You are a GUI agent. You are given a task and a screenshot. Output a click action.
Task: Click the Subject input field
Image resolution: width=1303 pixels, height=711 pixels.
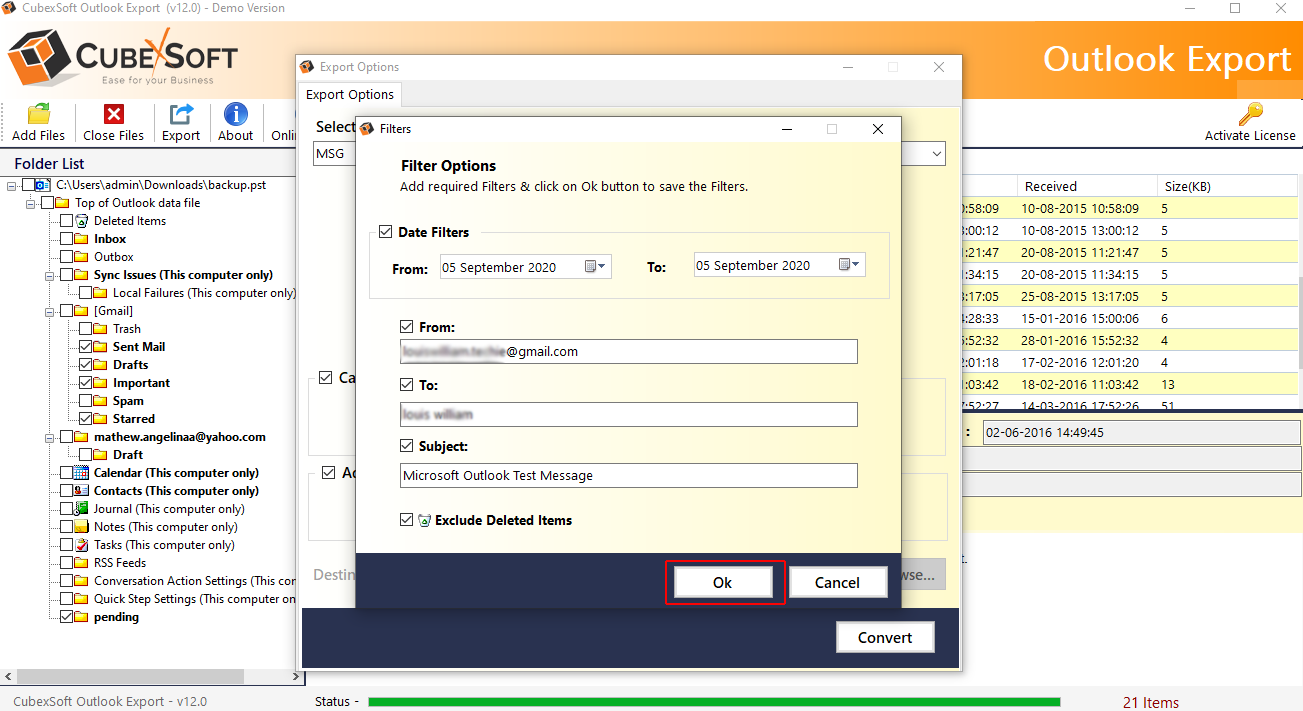point(628,475)
